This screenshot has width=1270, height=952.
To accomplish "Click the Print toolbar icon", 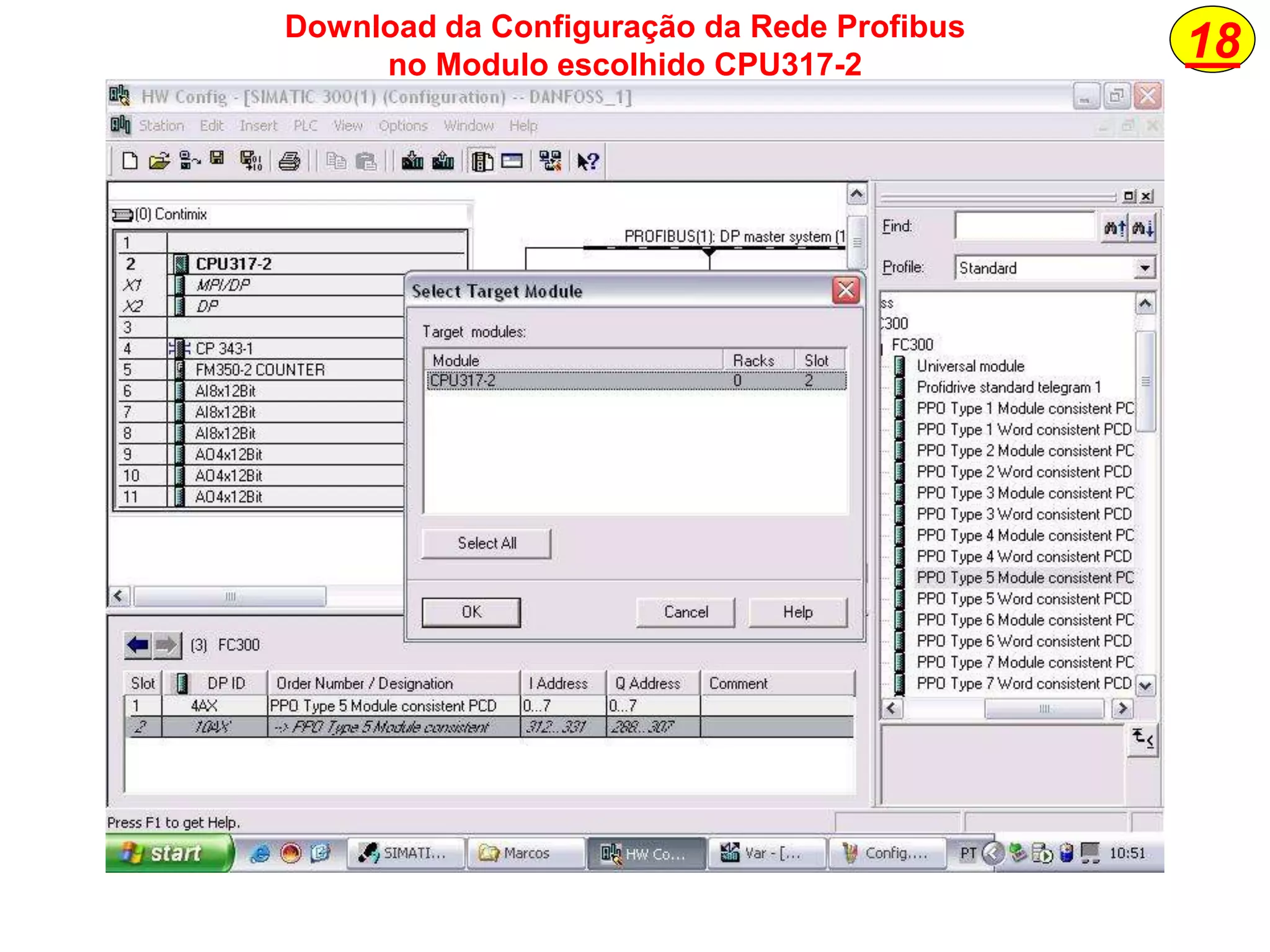I will pyautogui.click(x=289, y=161).
